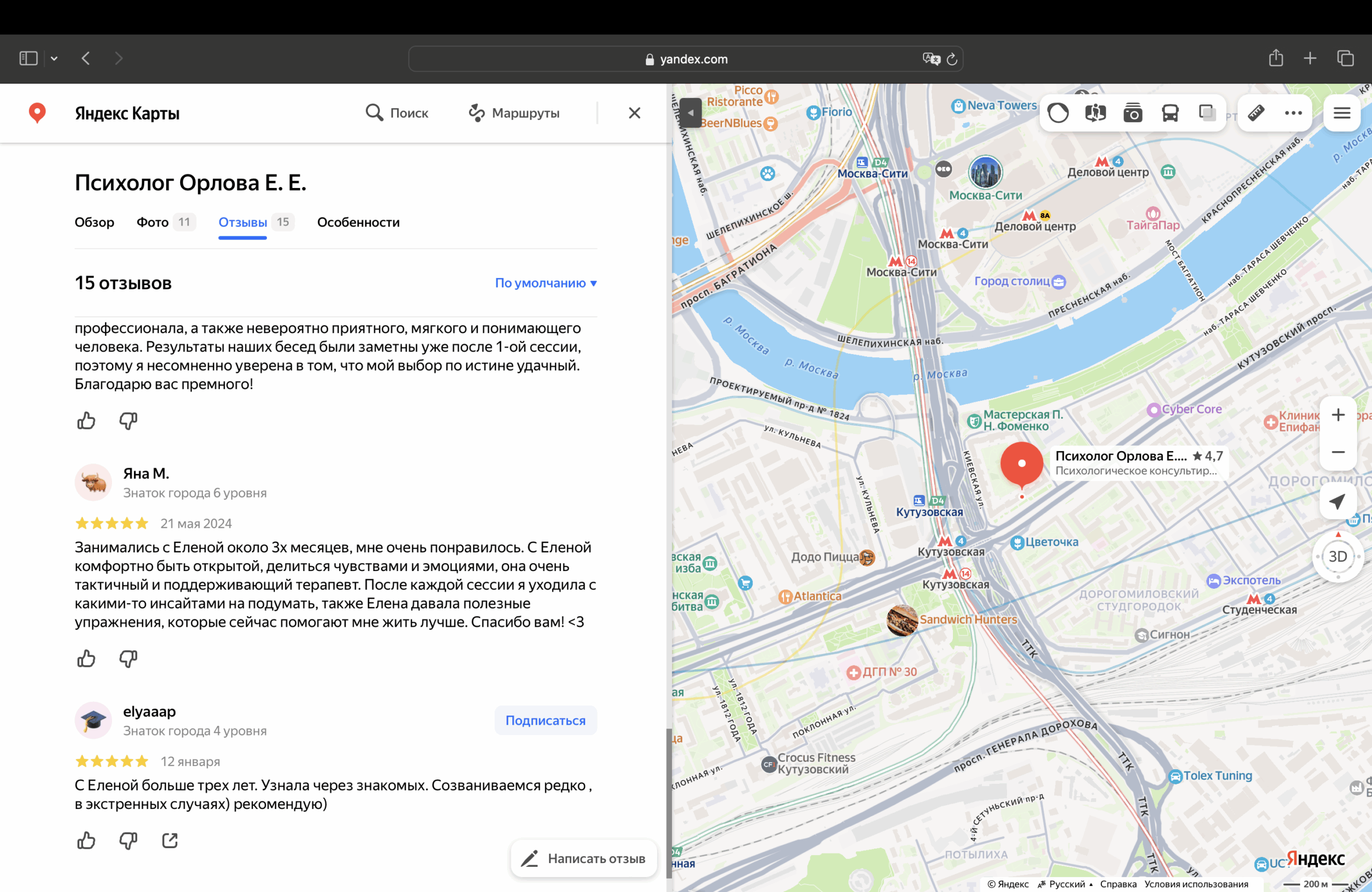Open map layers selector
The height and width of the screenshot is (892, 1372).
coord(1206,113)
